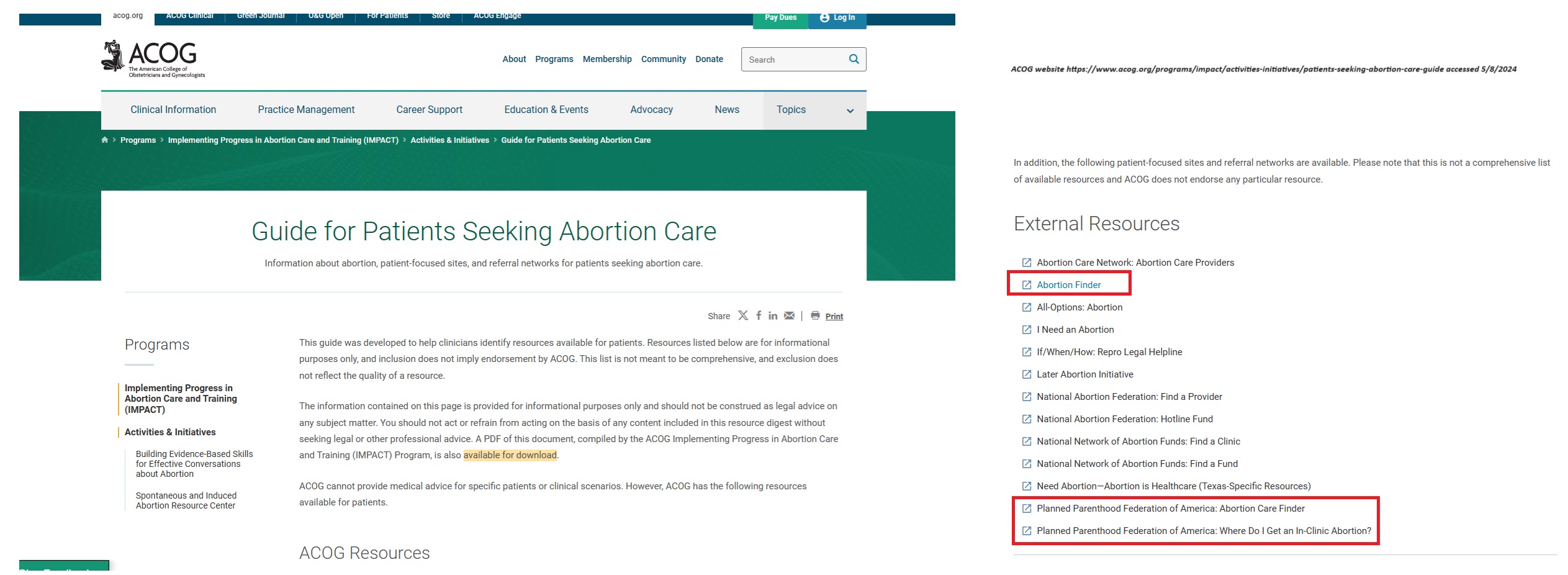Click the Store top bar link
Image resolution: width=1568 pixels, height=575 pixels.
(x=441, y=16)
